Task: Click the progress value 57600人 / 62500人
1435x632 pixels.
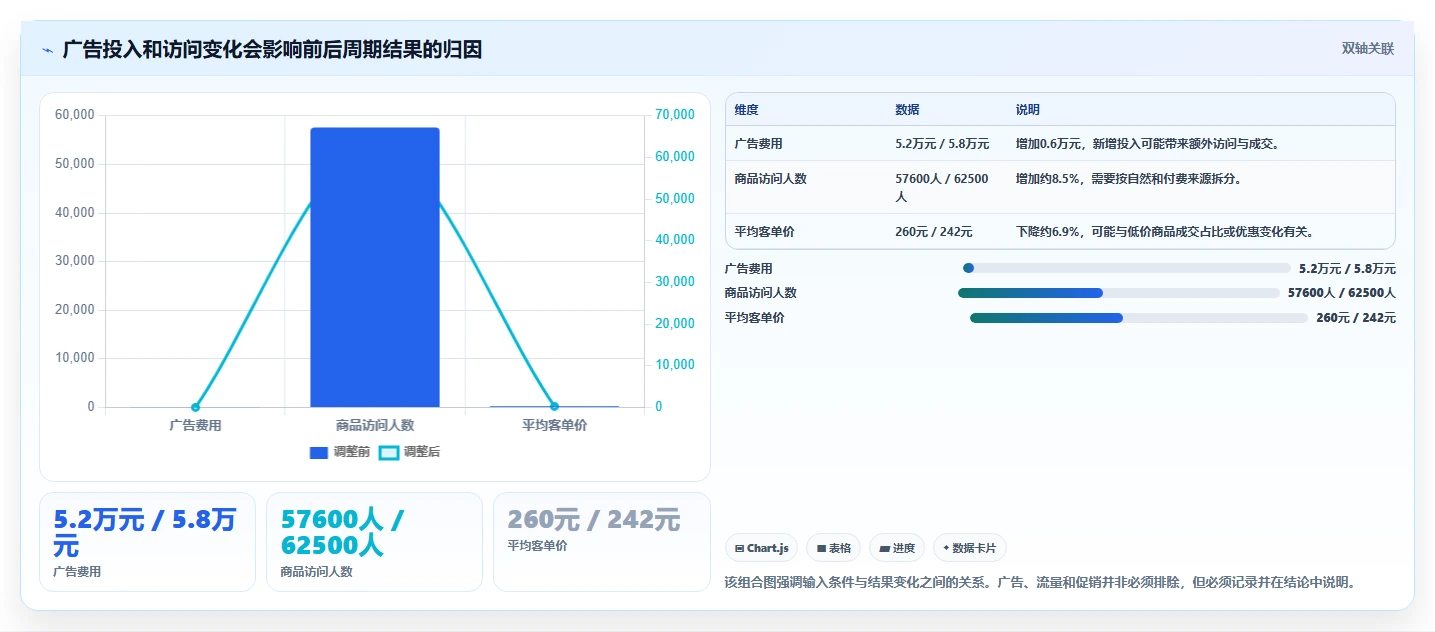Action: pyautogui.click(x=1341, y=293)
